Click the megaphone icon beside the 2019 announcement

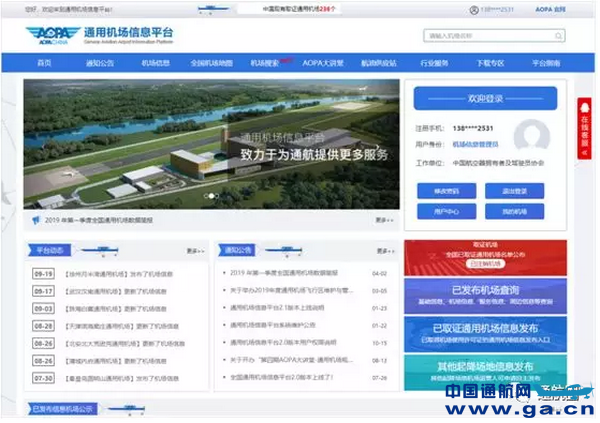click(36, 219)
